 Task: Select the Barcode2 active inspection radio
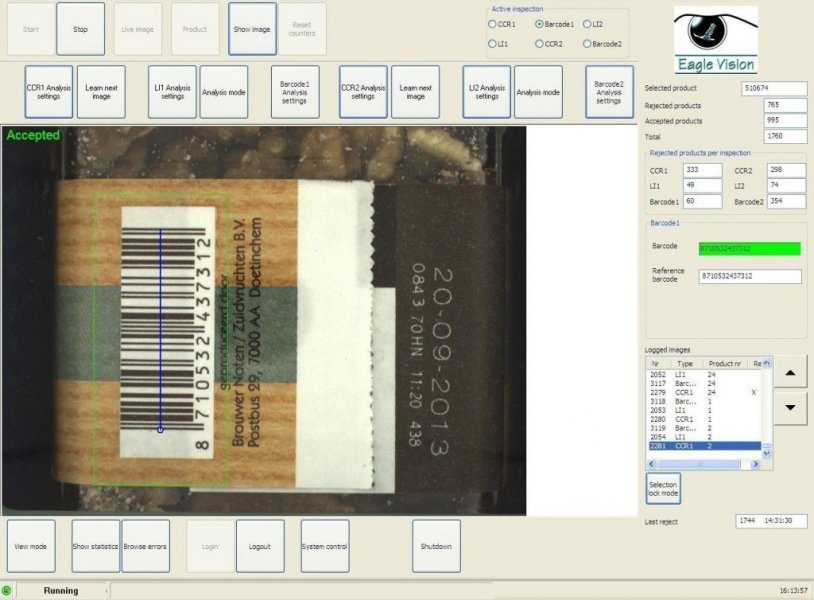[587, 44]
